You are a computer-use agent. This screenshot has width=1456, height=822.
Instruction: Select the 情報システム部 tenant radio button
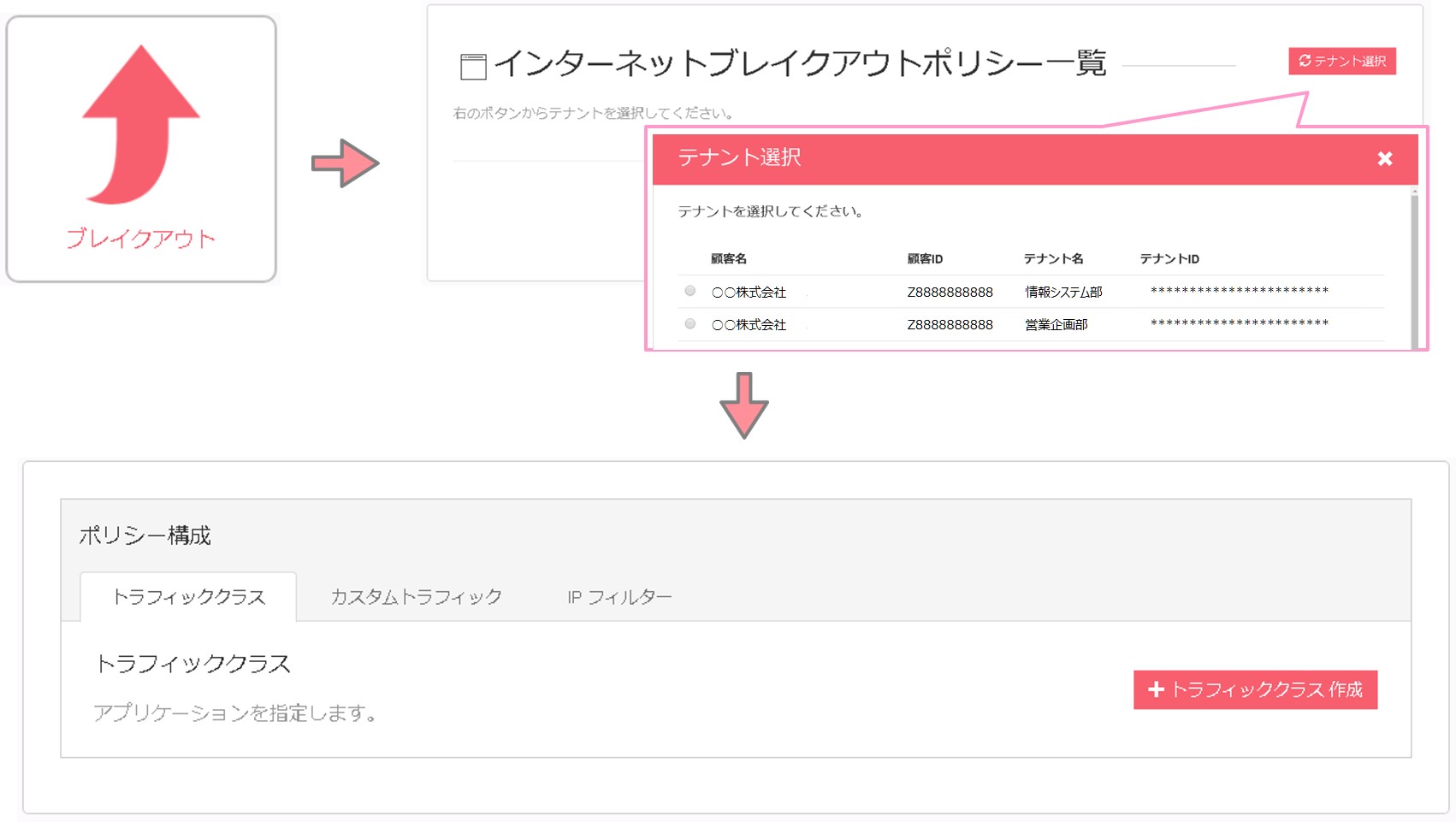690,291
